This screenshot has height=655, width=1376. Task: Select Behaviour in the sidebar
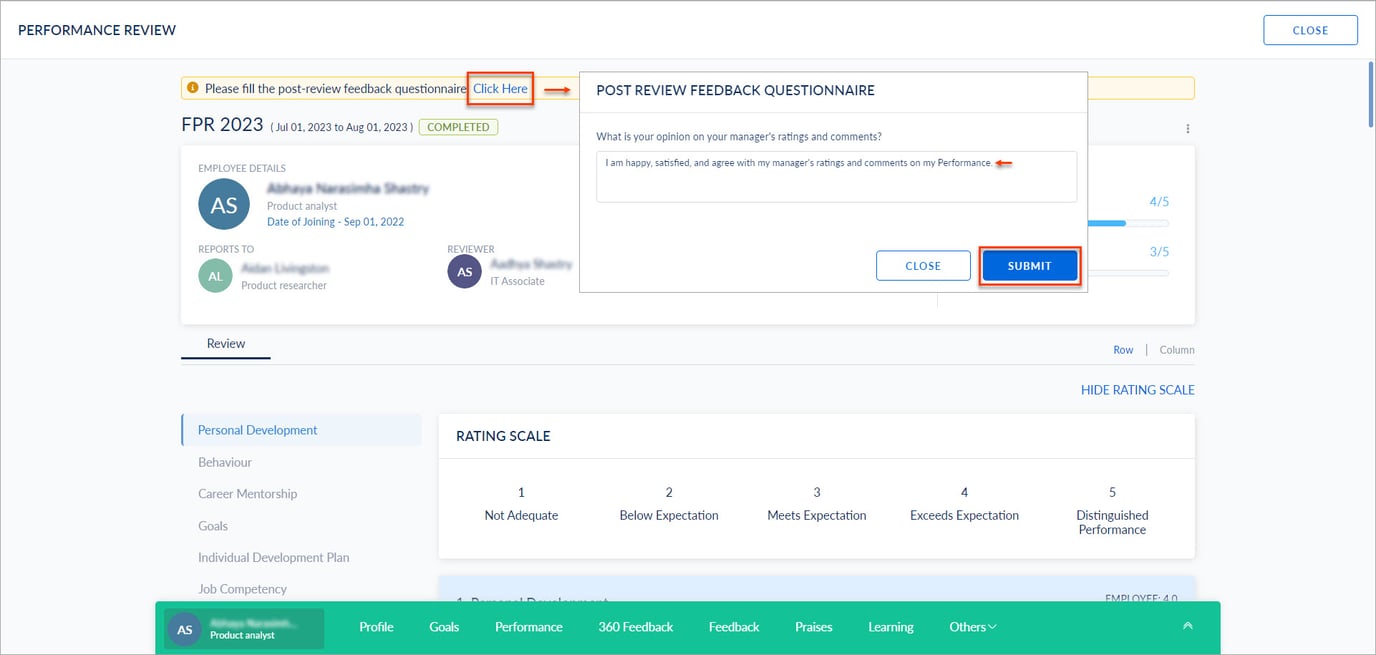225,462
